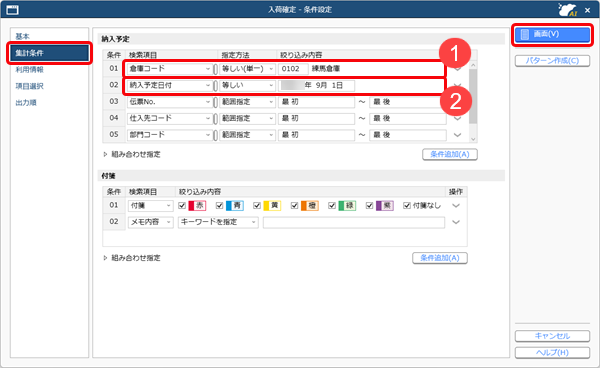Click the green 緑 color swatch
Screen dimensions: 600x368
(347, 206)
